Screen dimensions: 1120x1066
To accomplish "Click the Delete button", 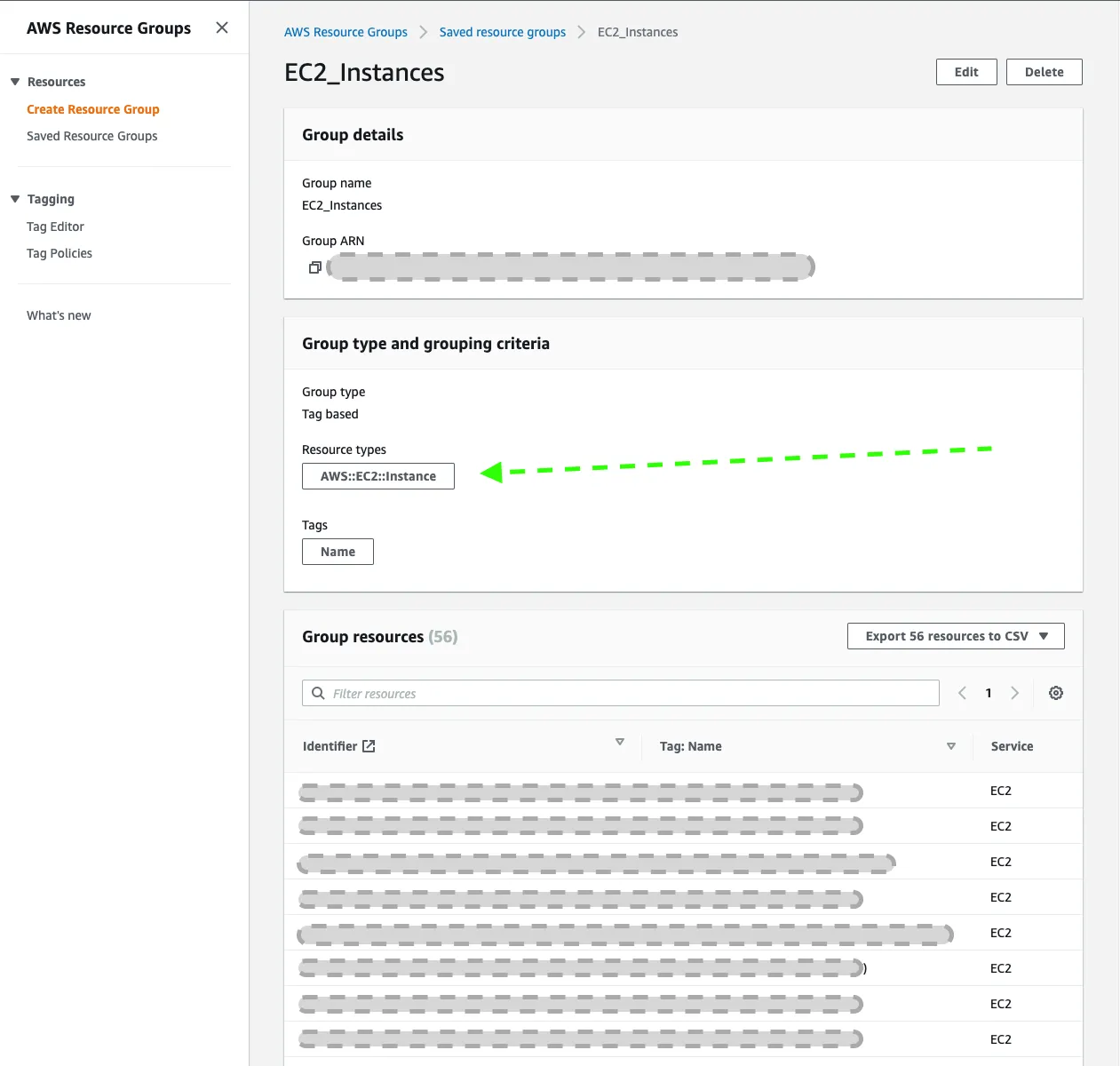I will 1044,72.
